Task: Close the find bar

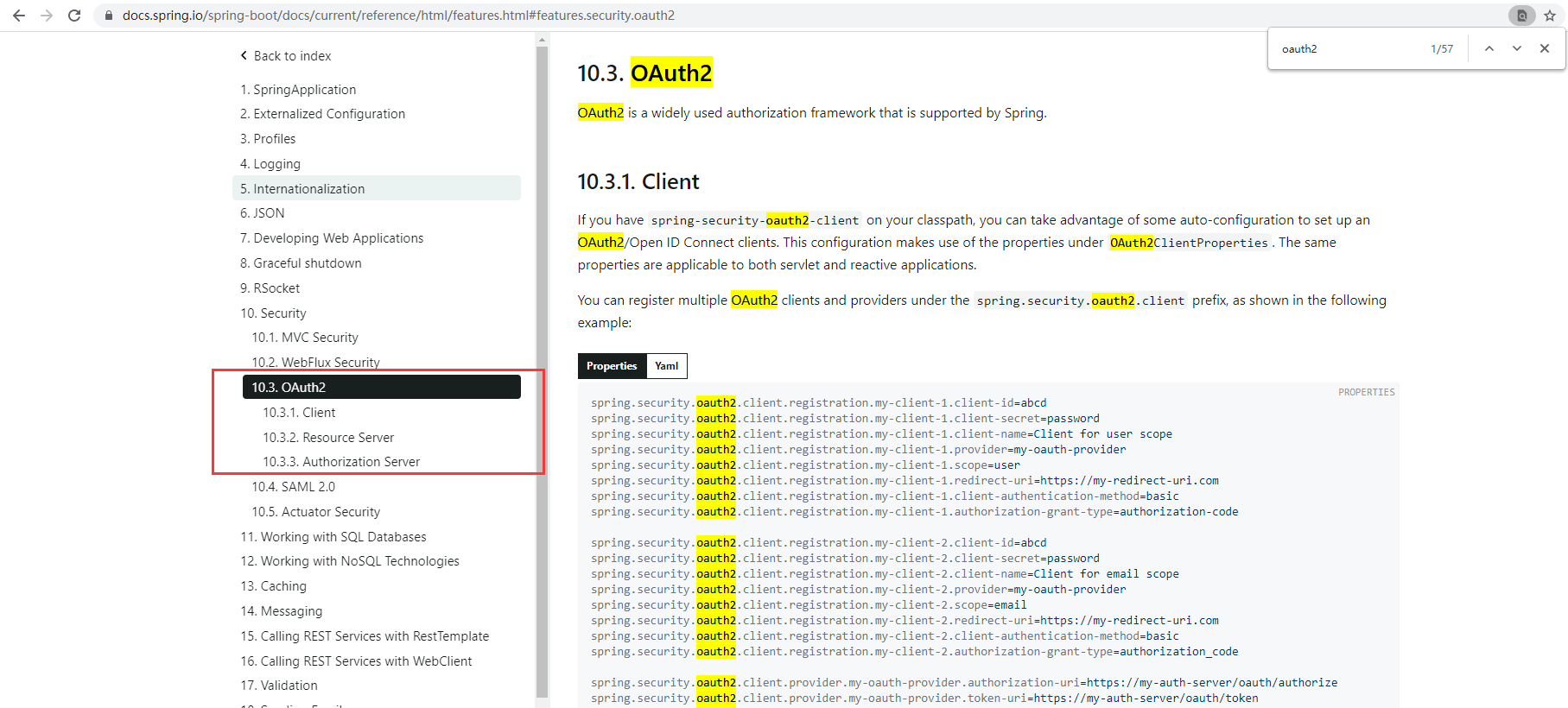Action: pos(1545,48)
